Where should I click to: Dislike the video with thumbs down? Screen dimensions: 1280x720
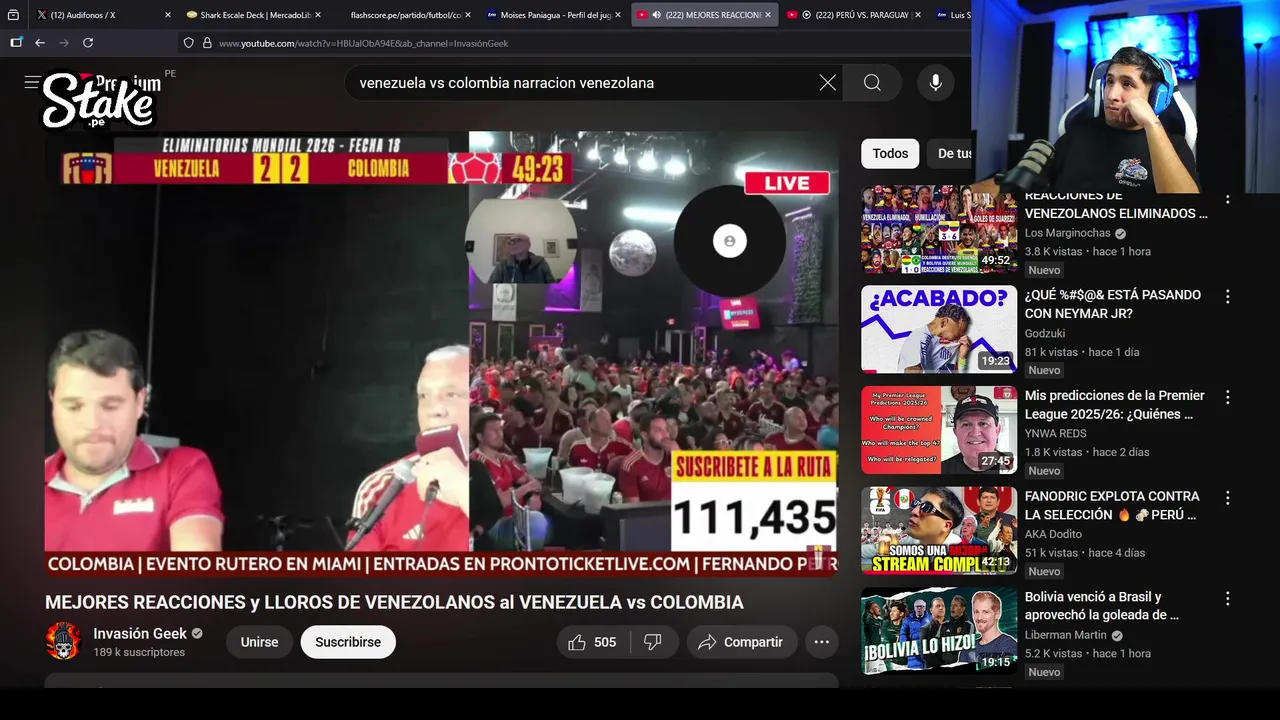point(653,642)
